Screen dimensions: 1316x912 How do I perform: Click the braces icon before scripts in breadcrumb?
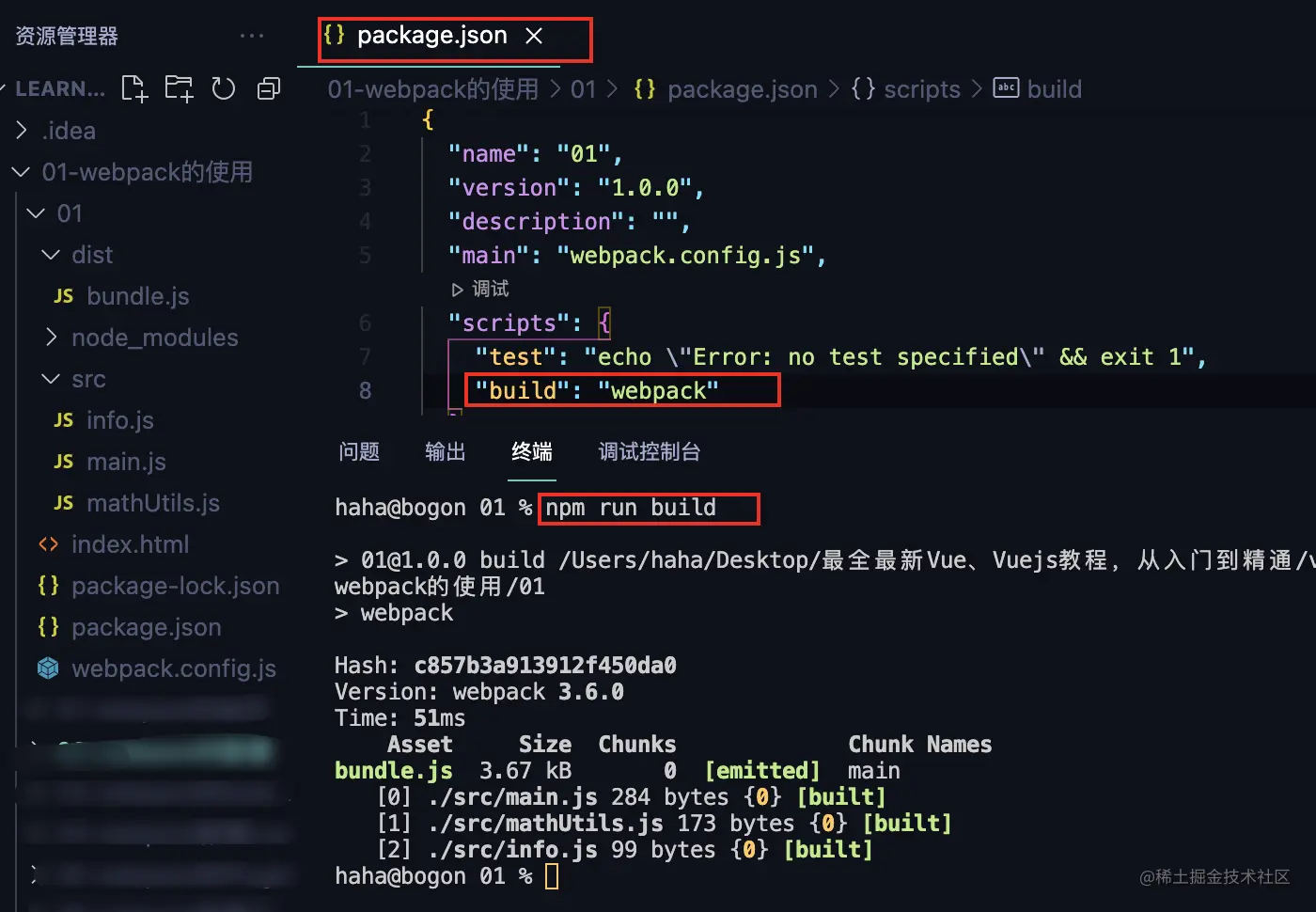point(863,89)
